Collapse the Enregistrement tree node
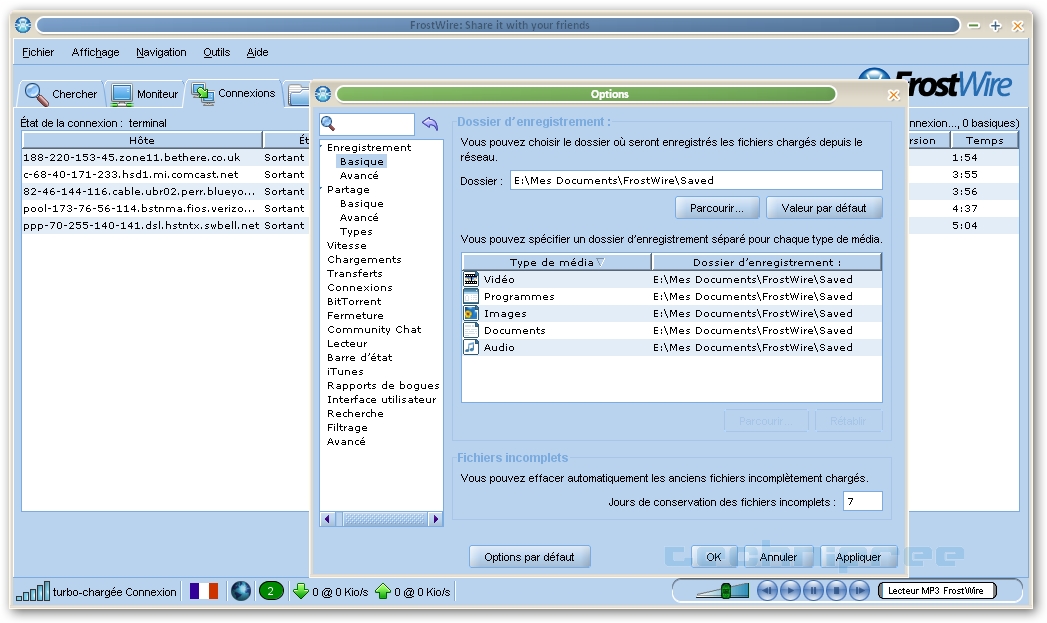The width and height of the screenshot is (1047, 623). click(322, 148)
